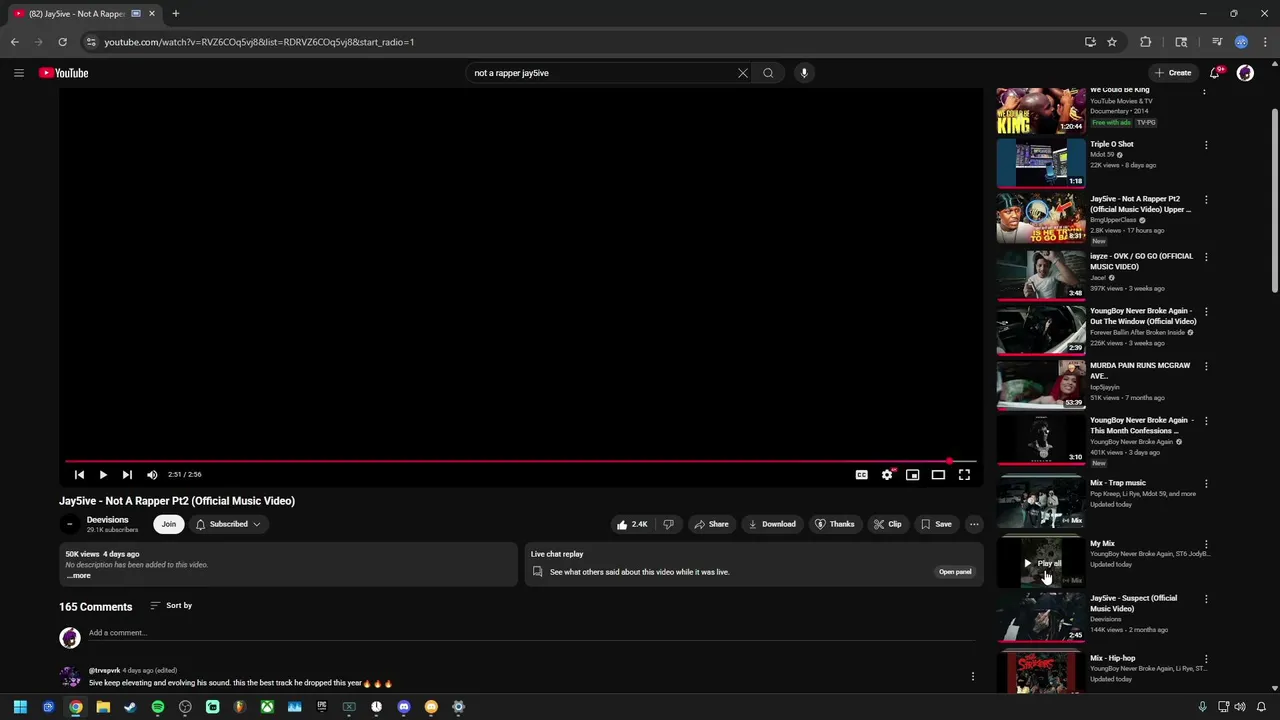Open Chrome three-dot menu
The image size is (1280, 720).
[x=1265, y=42]
